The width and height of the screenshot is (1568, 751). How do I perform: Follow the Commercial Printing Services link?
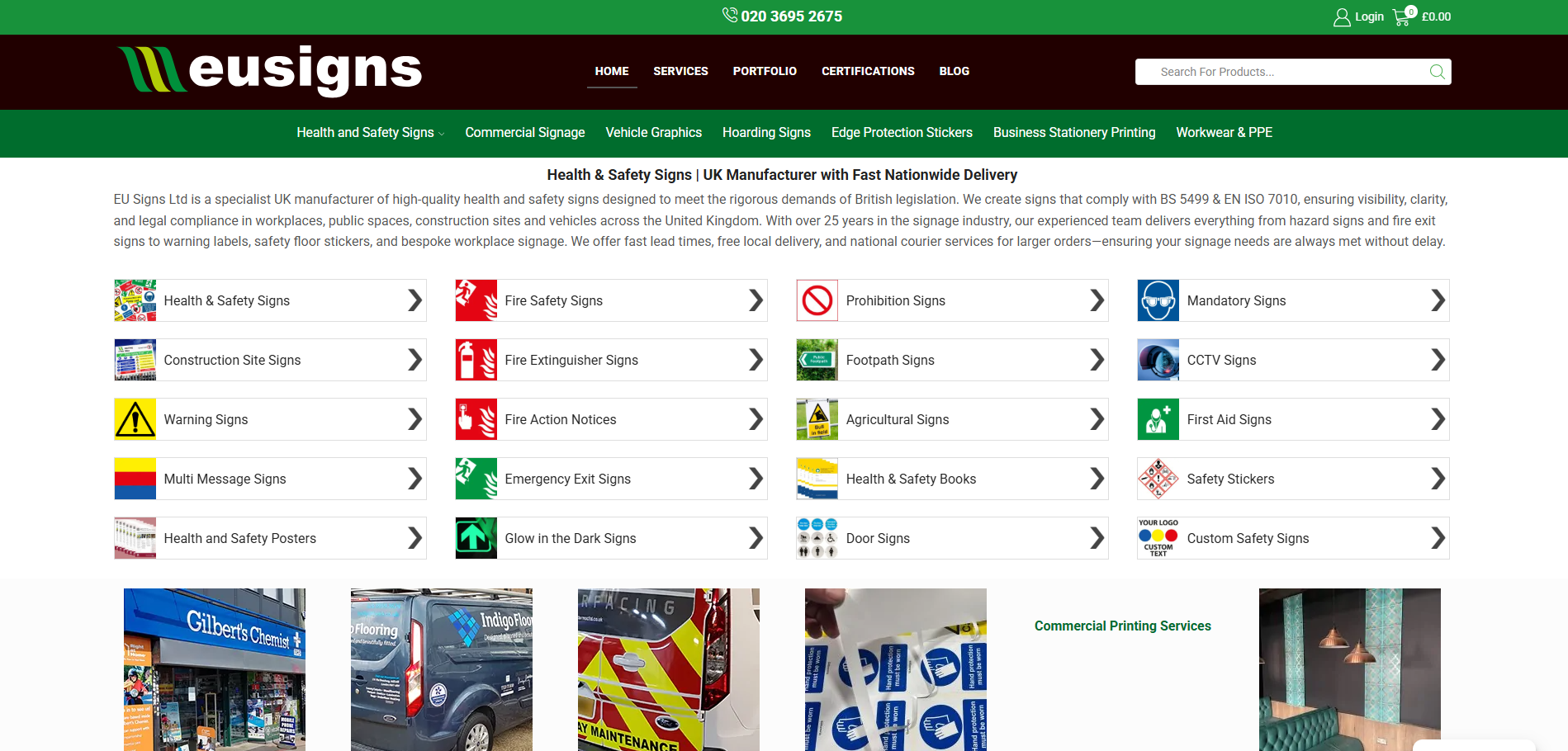pyautogui.click(x=1122, y=626)
